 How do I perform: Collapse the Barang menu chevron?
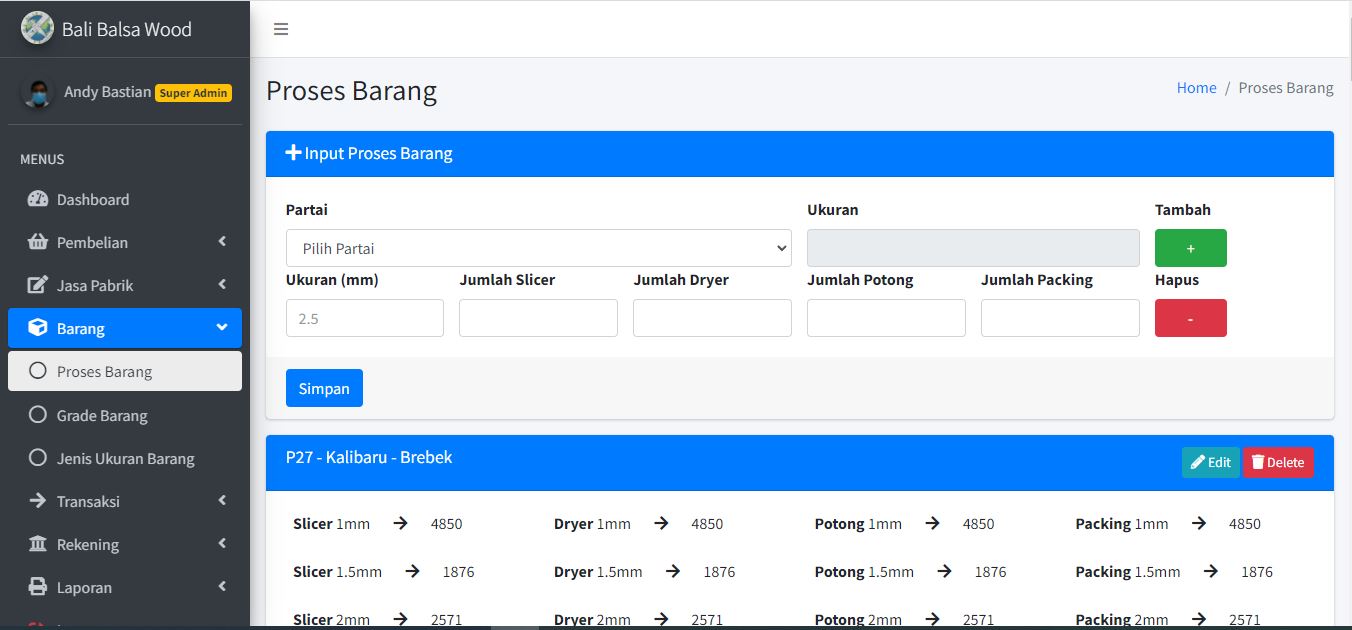click(x=222, y=328)
